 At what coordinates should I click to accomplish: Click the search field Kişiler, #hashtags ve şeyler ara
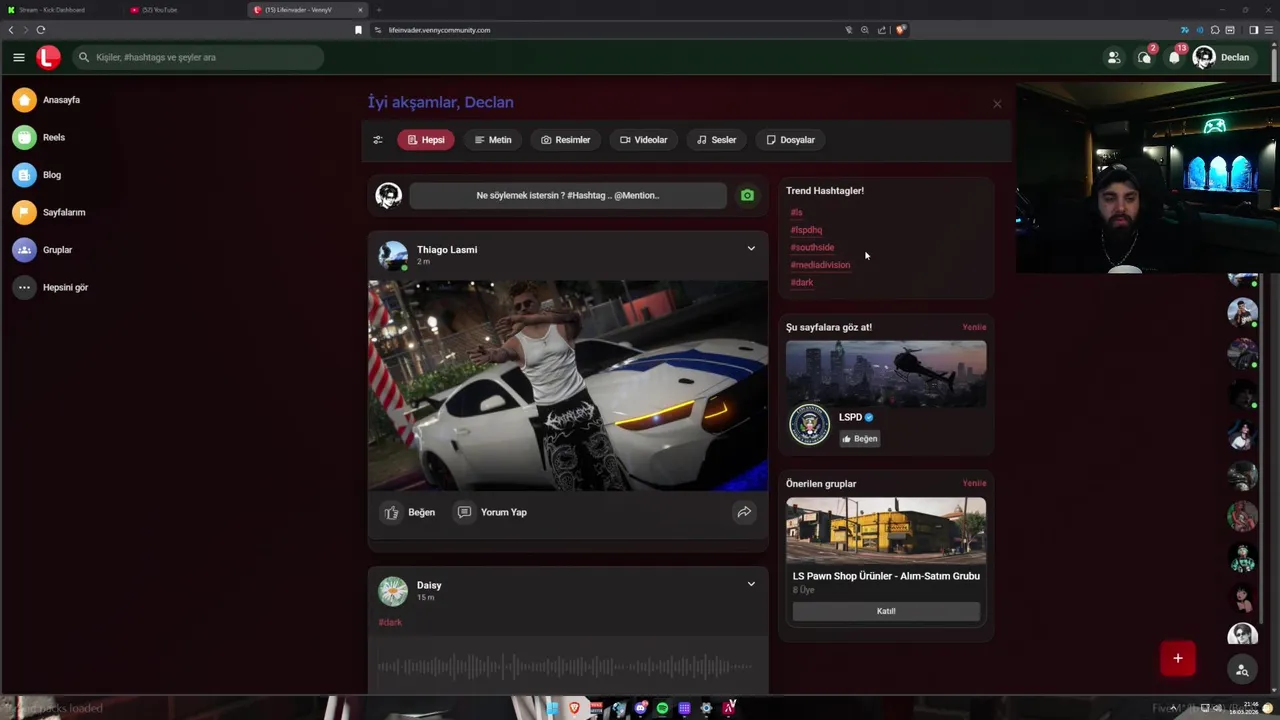click(198, 57)
